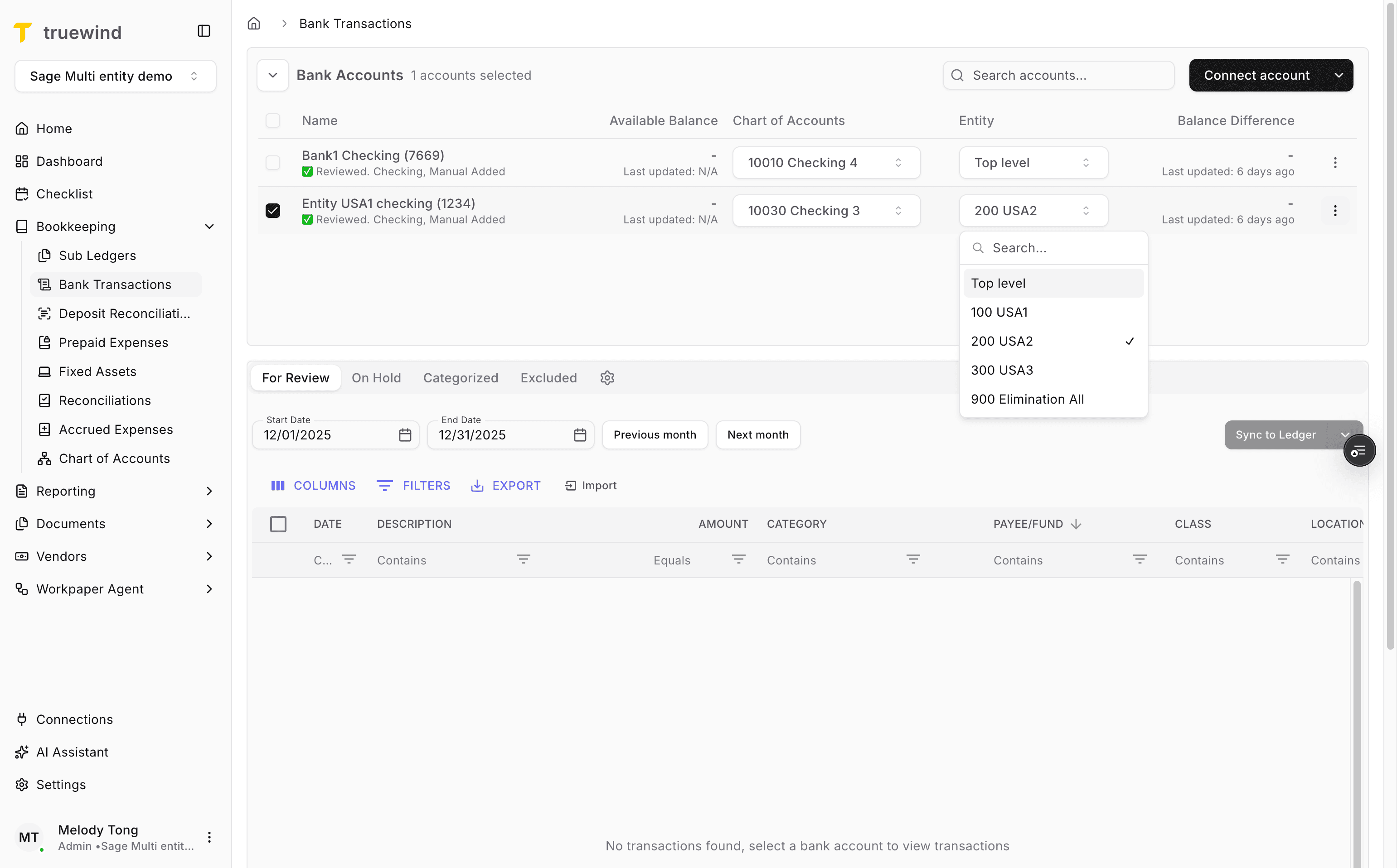Check the Bank1 Checking account checkbox
The width and height of the screenshot is (1397, 868).
coord(272,163)
